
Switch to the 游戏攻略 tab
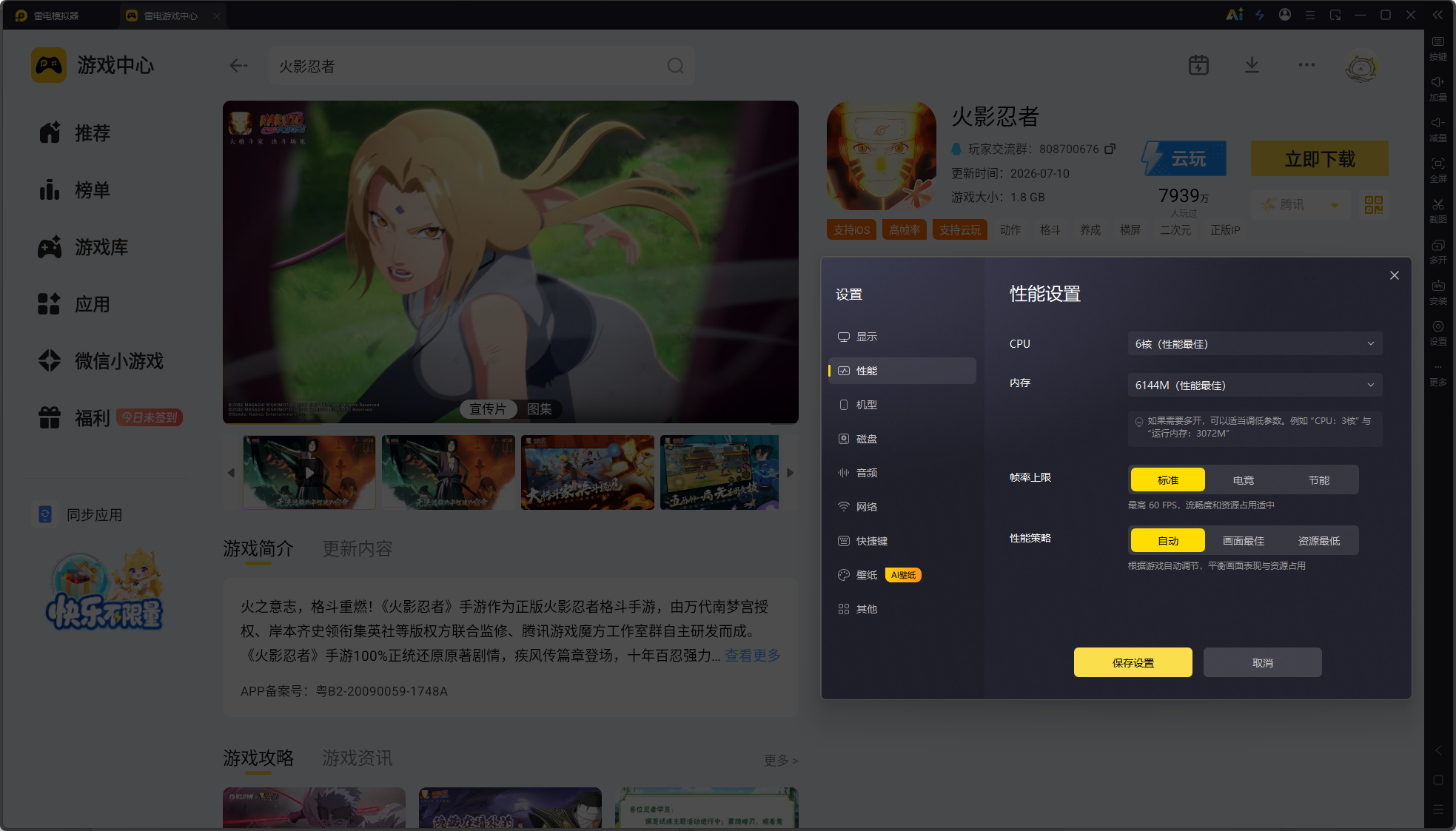click(x=258, y=758)
